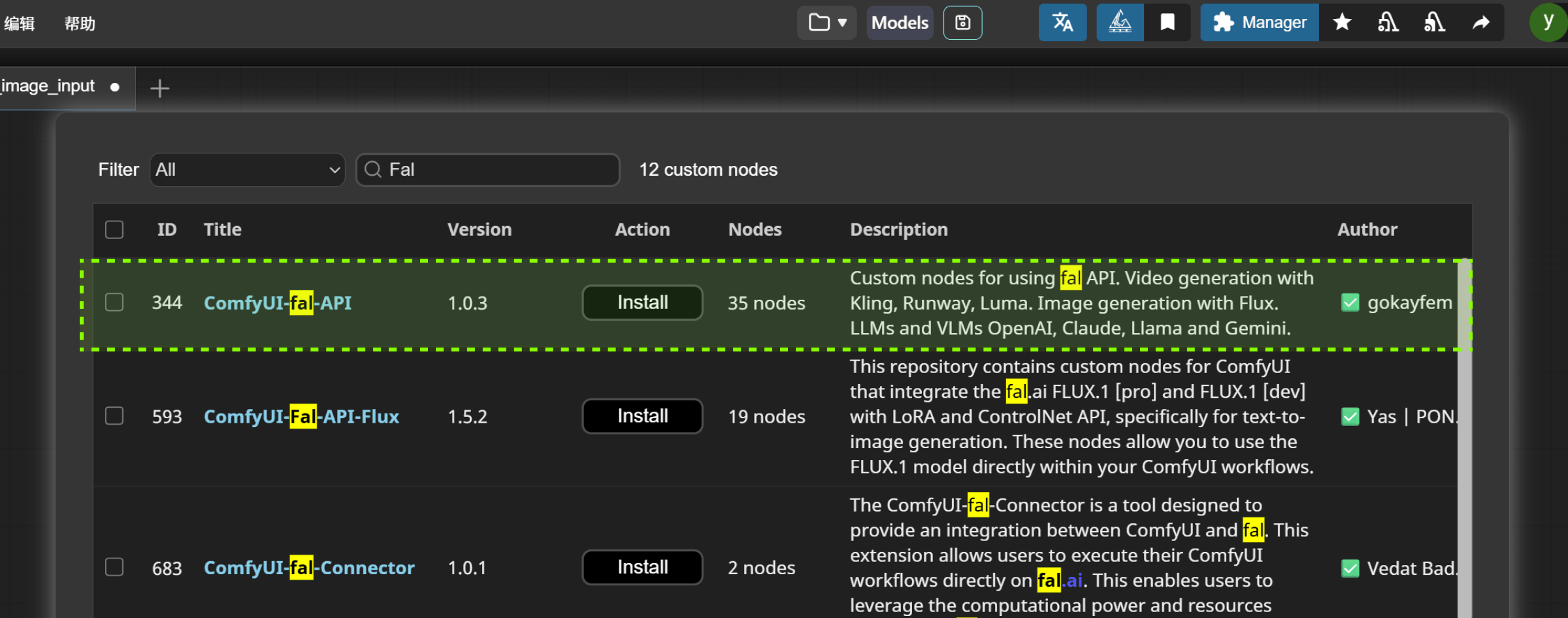The width and height of the screenshot is (1568, 618).
Task: Click the search magnifier icon
Action: click(x=373, y=170)
